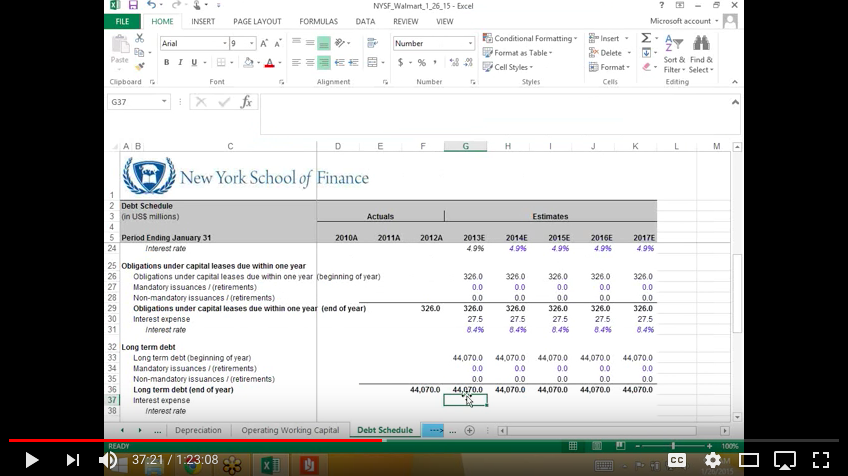Play the video
The image size is (848, 476).
[32, 460]
